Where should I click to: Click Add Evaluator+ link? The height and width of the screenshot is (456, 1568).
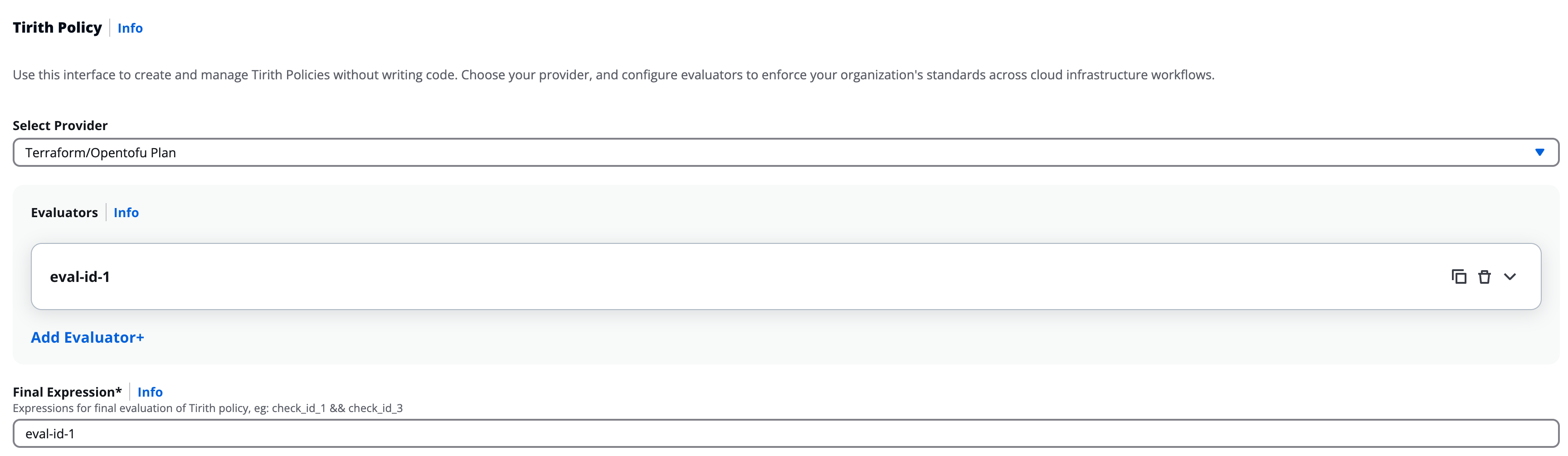coord(87,337)
